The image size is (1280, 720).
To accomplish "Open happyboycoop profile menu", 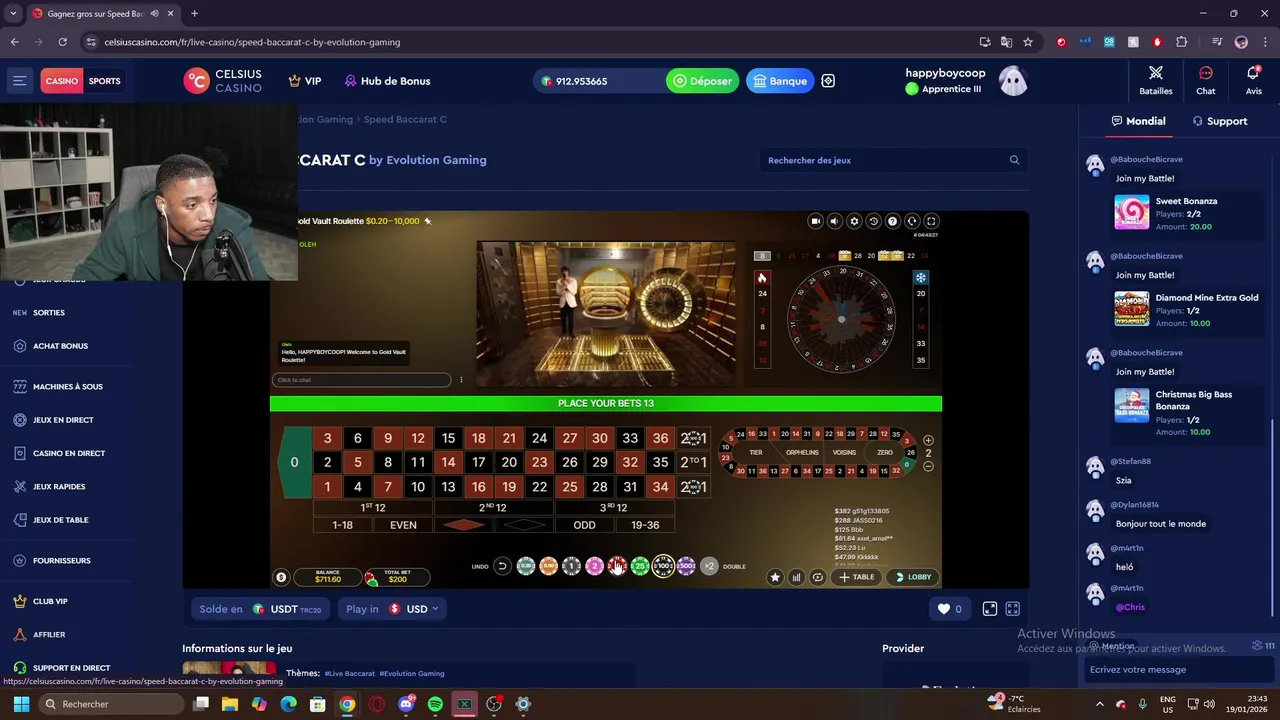I will [x=966, y=80].
